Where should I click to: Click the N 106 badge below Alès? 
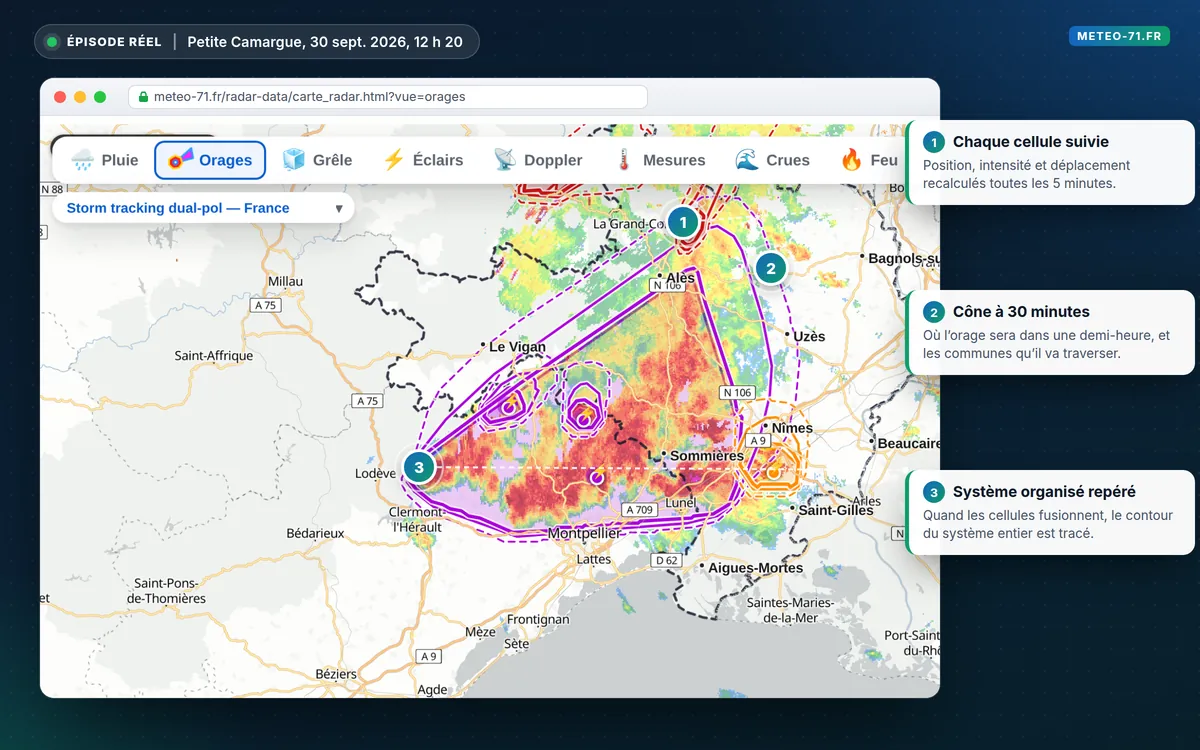(666, 286)
